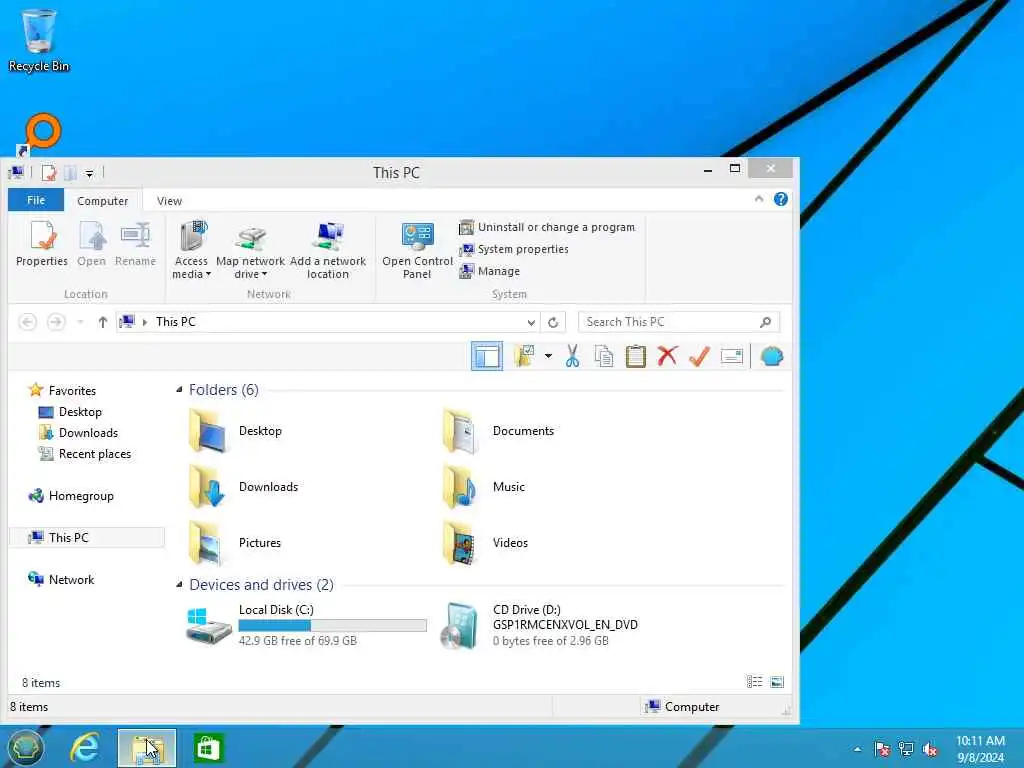The height and width of the screenshot is (768, 1024).
Task: Open the Help question mark icon
Action: [780, 199]
